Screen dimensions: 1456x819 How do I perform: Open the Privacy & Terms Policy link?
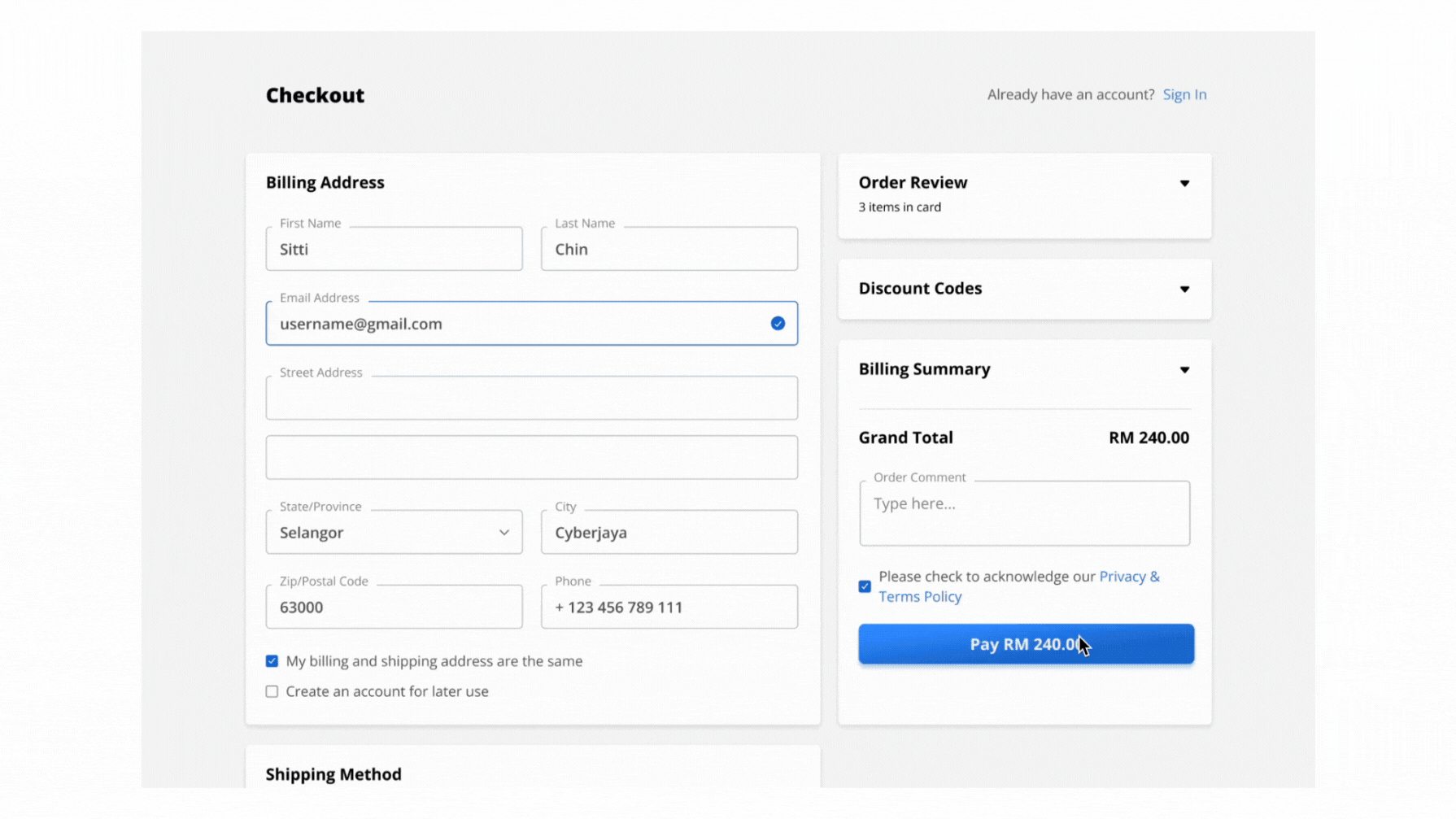point(919,597)
